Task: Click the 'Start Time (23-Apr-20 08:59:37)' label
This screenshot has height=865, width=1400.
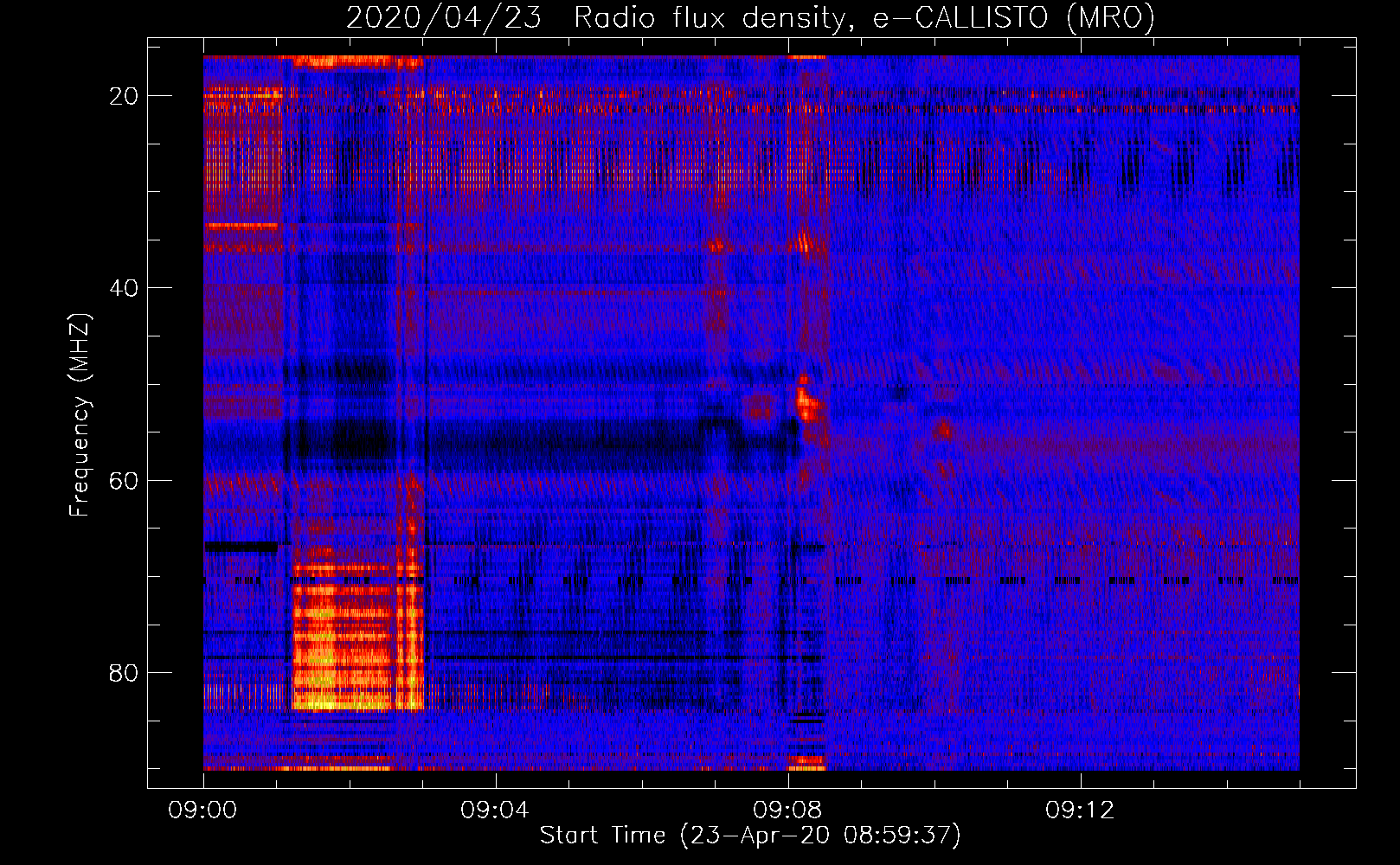Action: (x=750, y=836)
